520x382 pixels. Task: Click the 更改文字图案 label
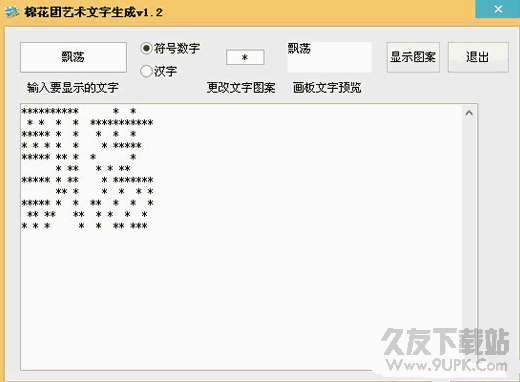coord(241,88)
